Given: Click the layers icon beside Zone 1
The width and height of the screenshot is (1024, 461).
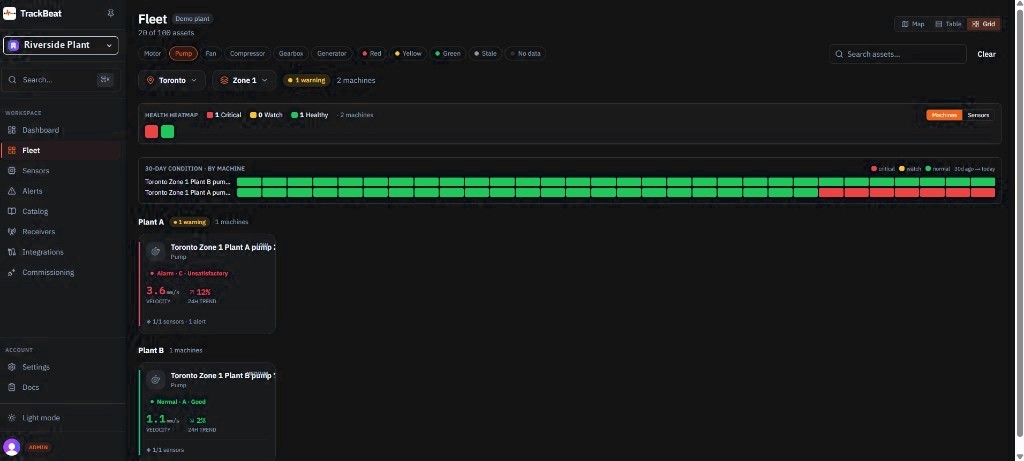Looking at the screenshot, I should 224,80.
